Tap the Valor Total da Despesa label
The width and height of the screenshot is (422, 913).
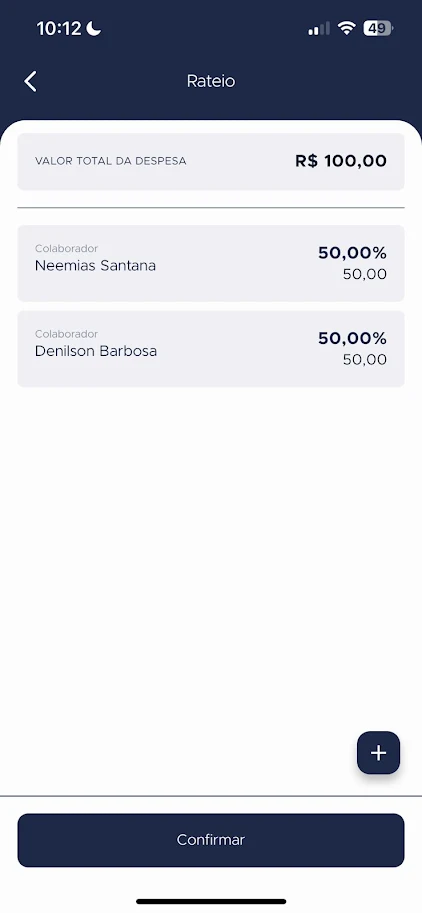pyautogui.click(x=111, y=161)
